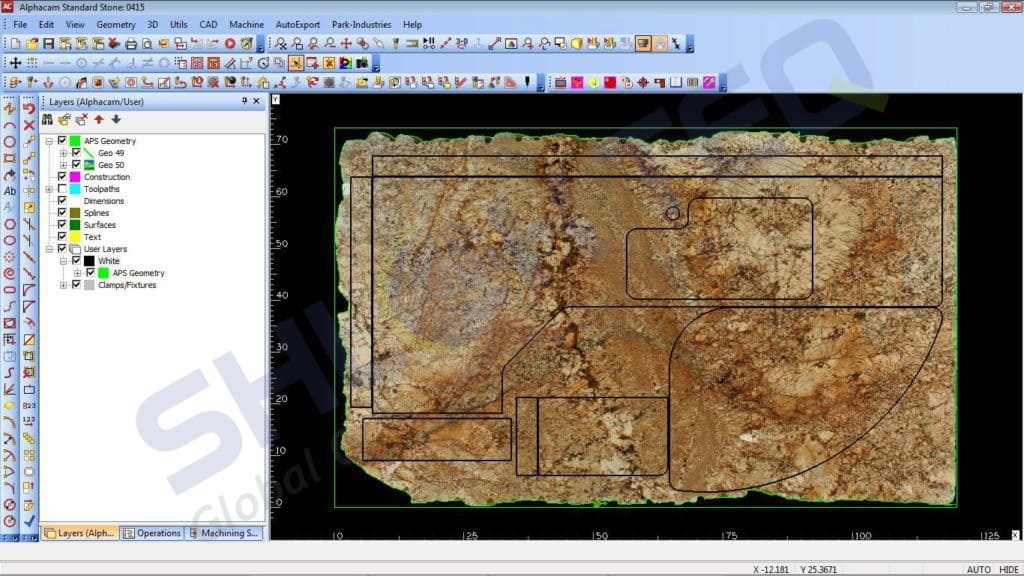Delete layer with red X layers icon
Viewport: 1024px width, 576px height.
click(82, 120)
